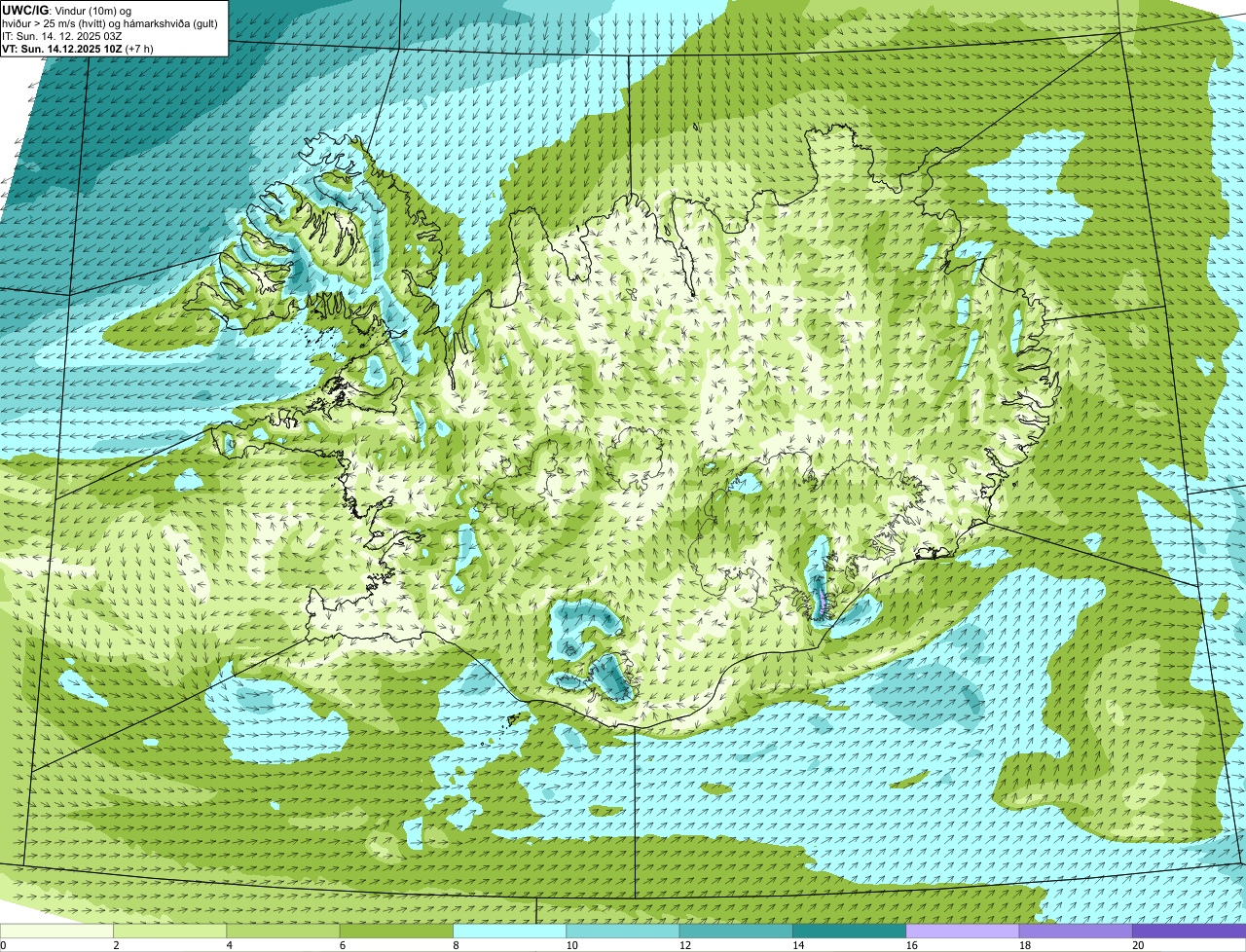Viewport: 1246px width, 952px height.
Task: Click the 8–10 m/s light cyan legend swatch
Action: pyautogui.click(x=509, y=931)
